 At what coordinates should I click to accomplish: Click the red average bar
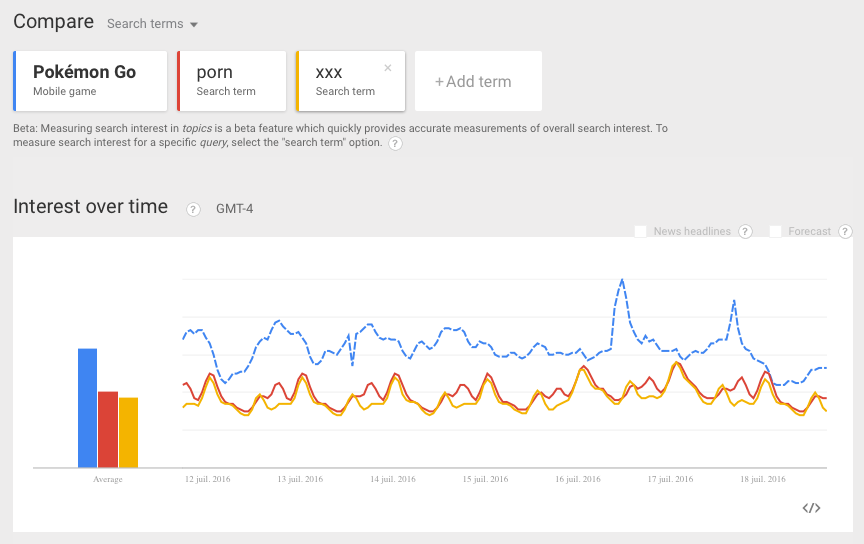coord(108,429)
